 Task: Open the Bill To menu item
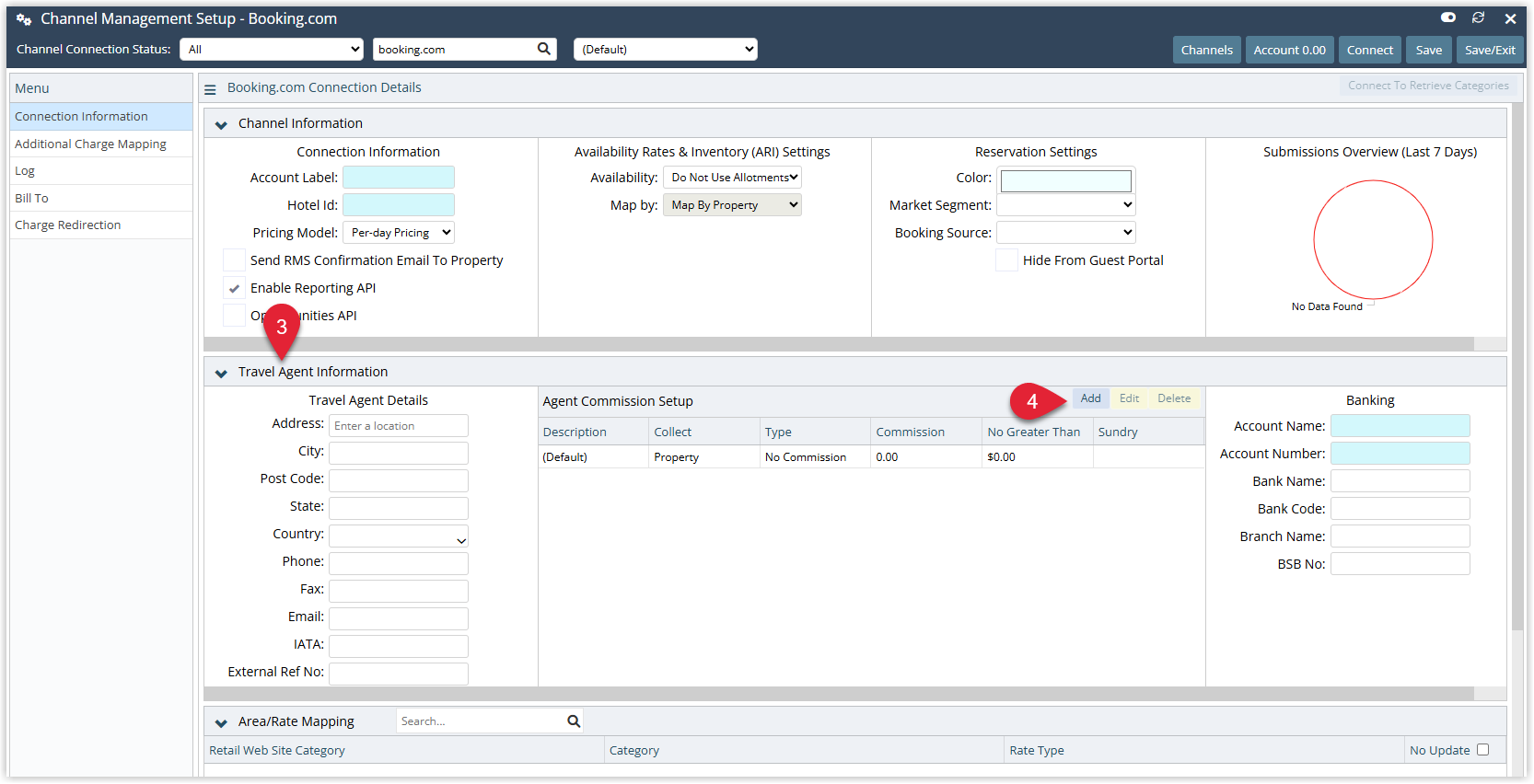tap(101, 198)
